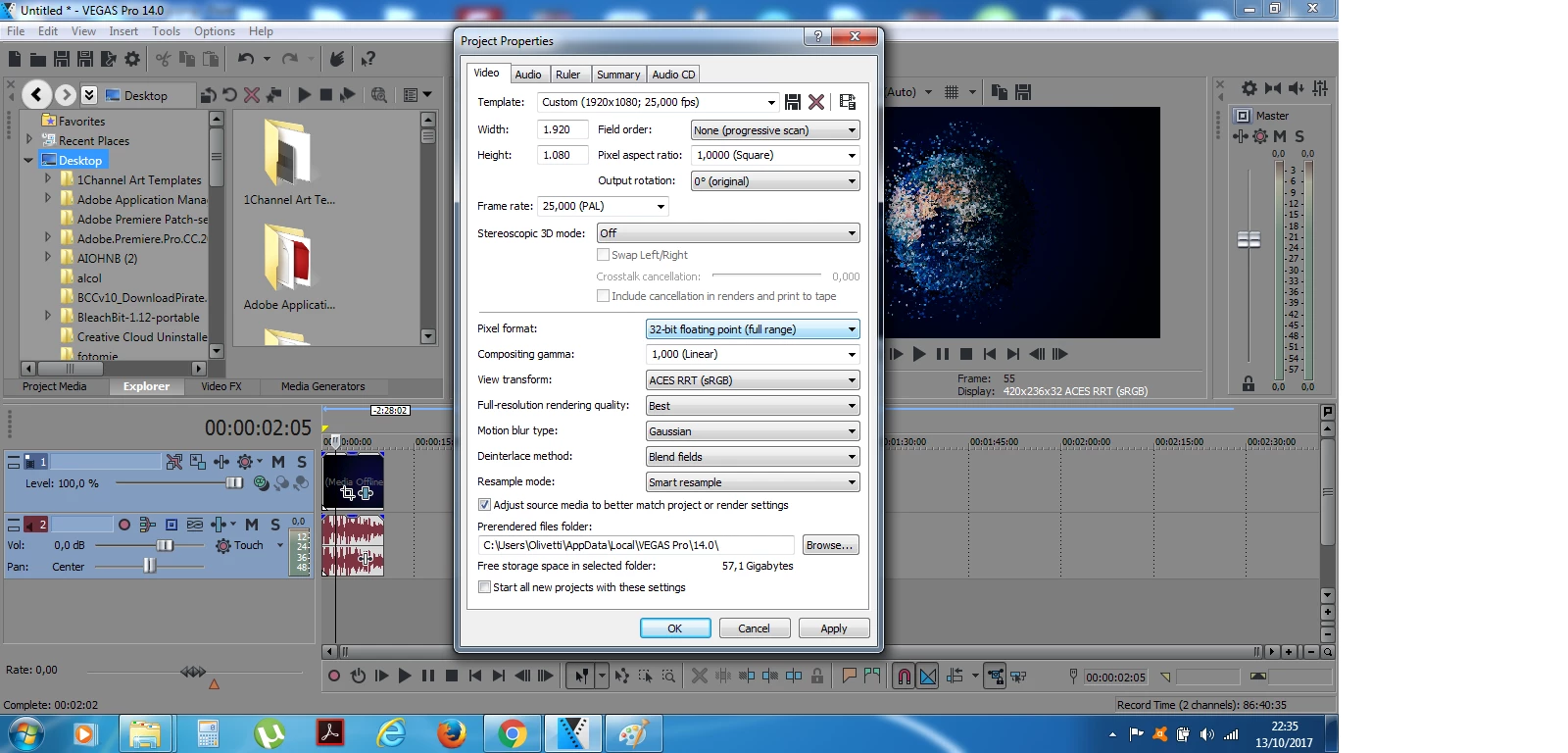1568x753 pixels.
Task: Switch to the Summary tab
Action: tap(618, 75)
